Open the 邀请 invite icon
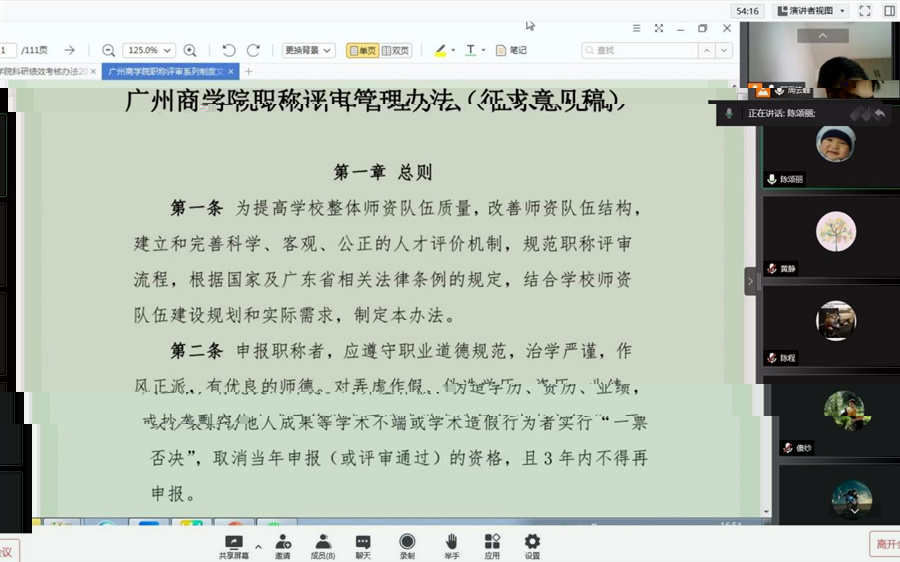The height and width of the screenshot is (562, 900). pyautogui.click(x=282, y=547)
